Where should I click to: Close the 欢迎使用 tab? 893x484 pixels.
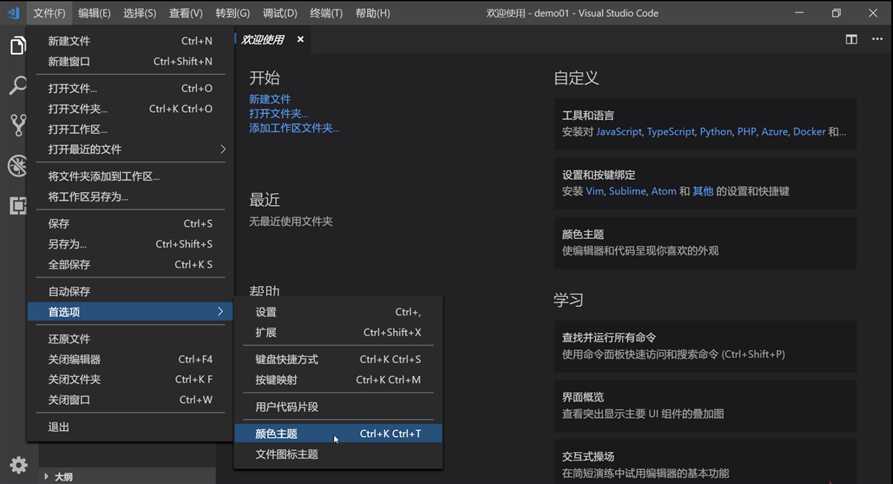(300, 39)
